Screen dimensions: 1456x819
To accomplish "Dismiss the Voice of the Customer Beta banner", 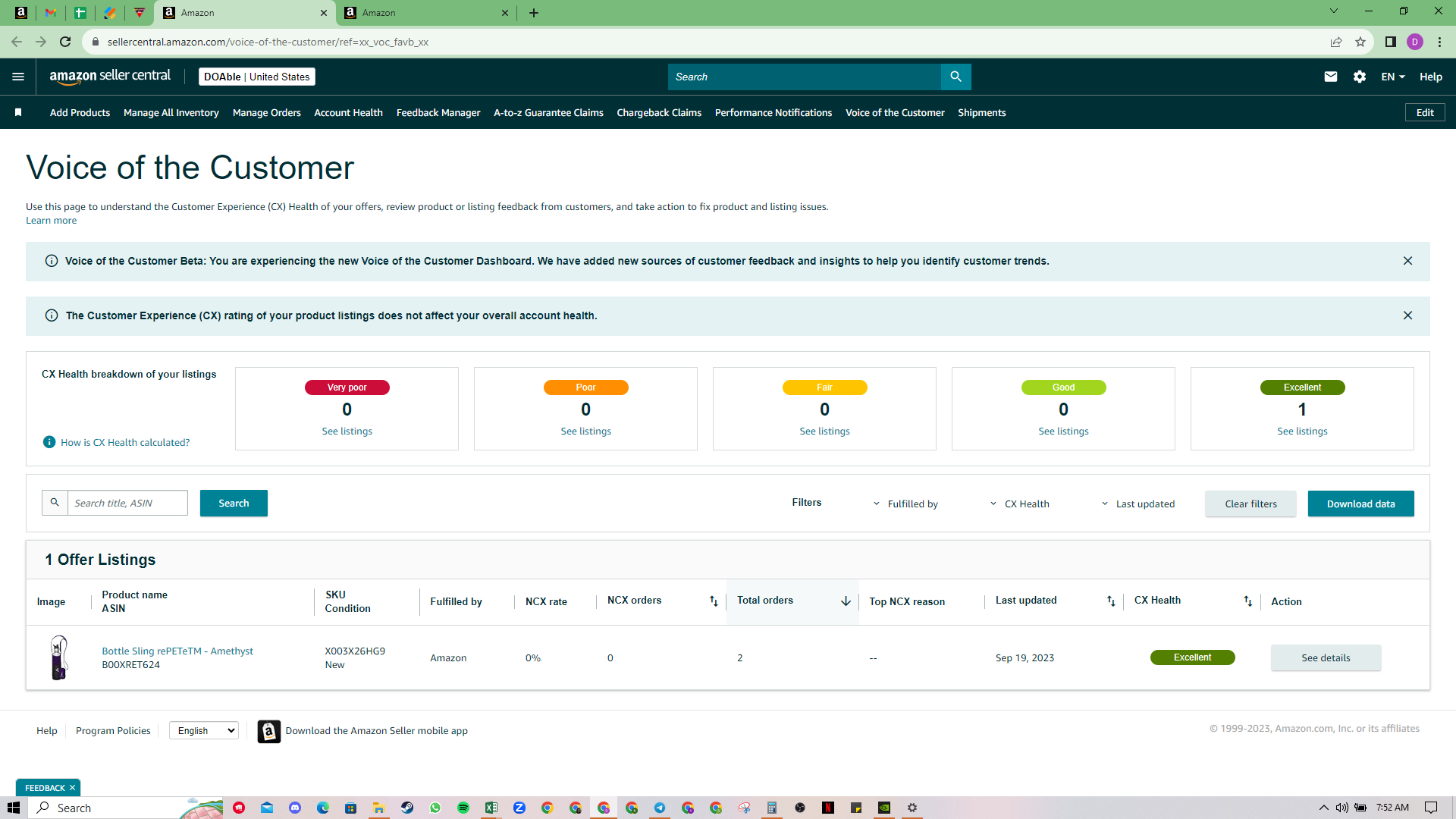I will point(1407,261).
